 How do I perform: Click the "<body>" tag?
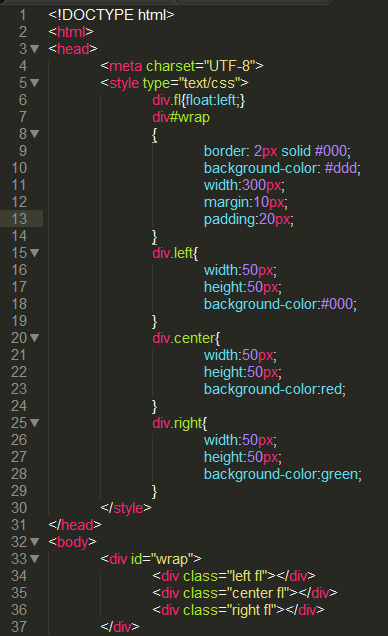point(73,542)
